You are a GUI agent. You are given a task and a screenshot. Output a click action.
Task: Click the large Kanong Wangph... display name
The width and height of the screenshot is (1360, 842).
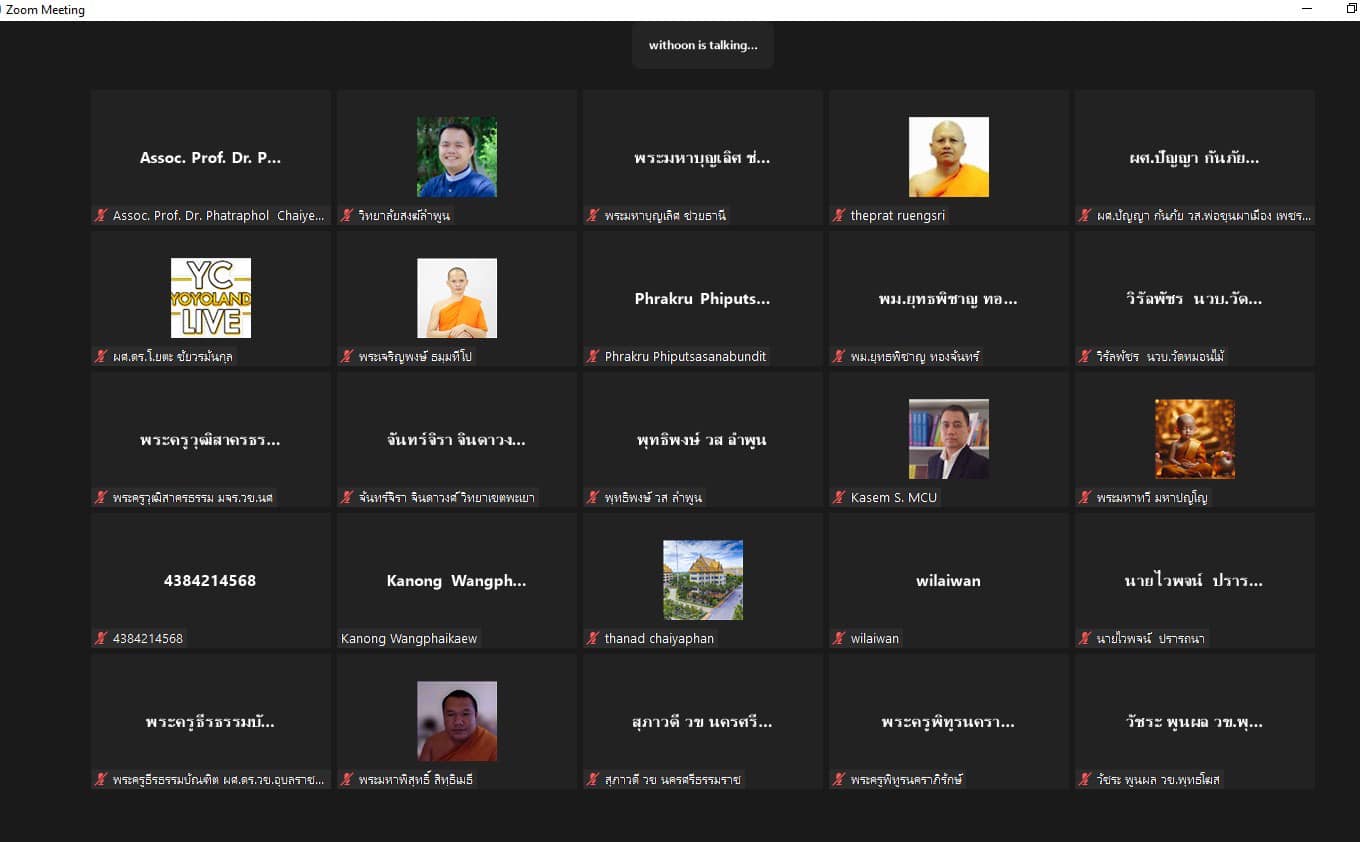pos(456,581)
